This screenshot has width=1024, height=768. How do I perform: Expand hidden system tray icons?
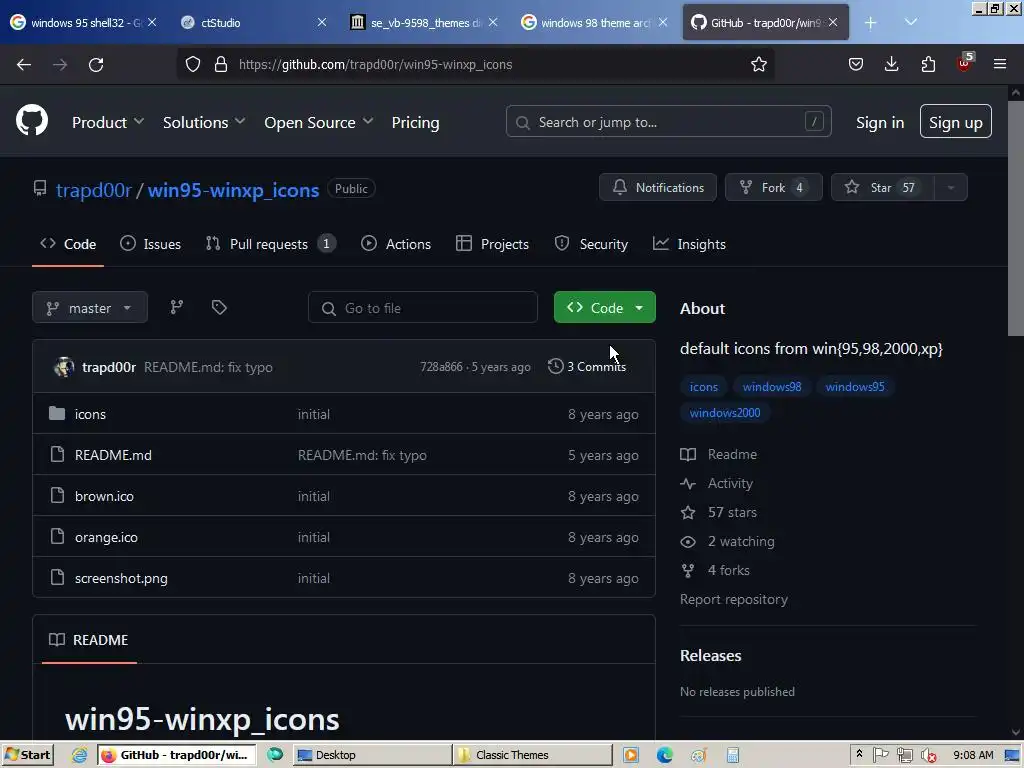(859, 754)
